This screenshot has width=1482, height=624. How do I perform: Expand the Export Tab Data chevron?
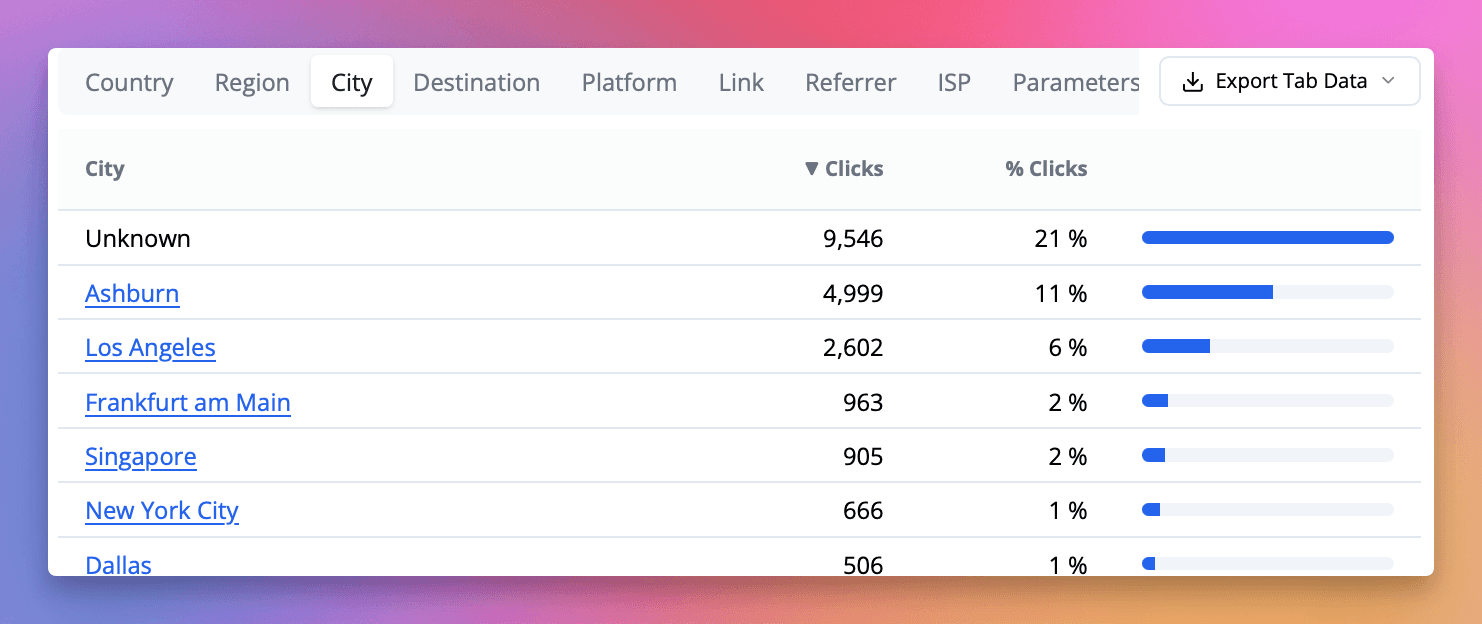pos(1388,82)
